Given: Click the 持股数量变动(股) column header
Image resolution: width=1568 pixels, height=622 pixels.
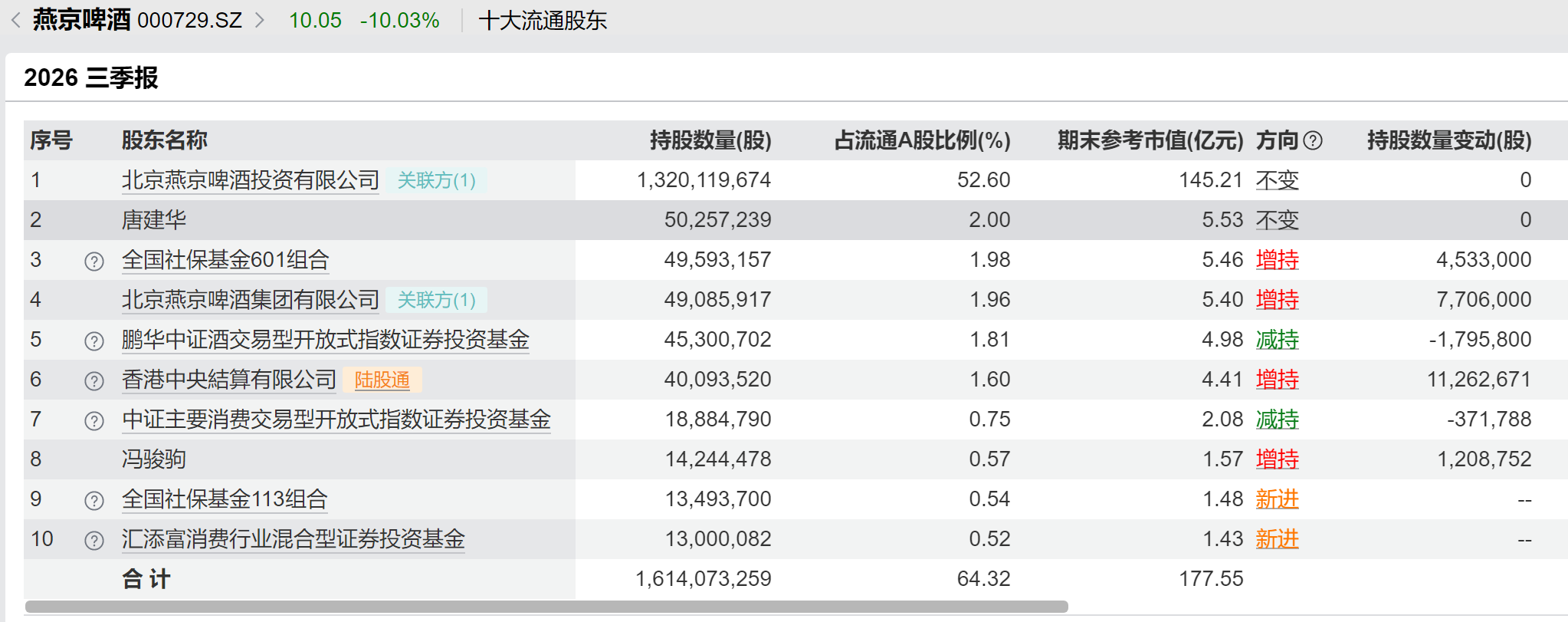Looking at the screenshot, I should pos(1449,140).
